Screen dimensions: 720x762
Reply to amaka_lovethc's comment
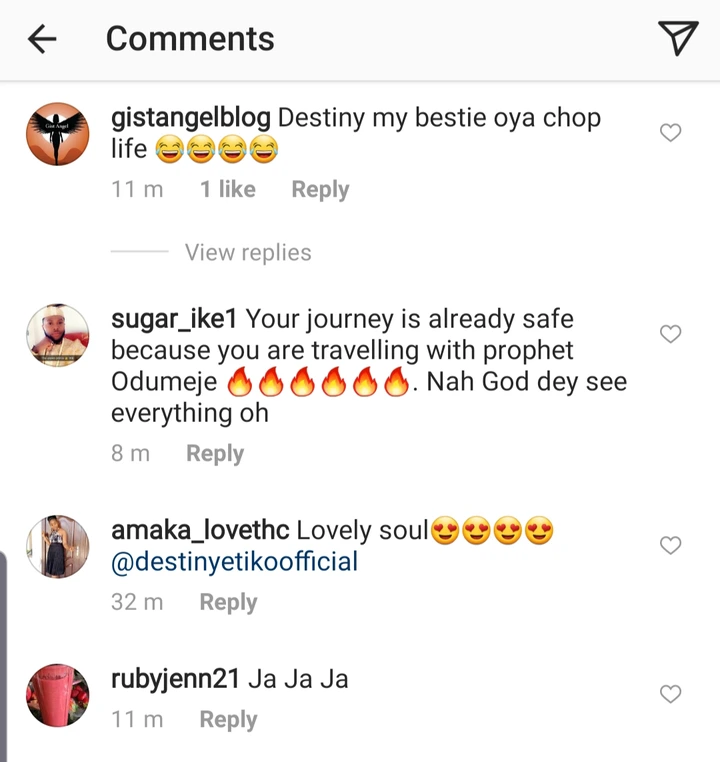(x=228, y=603)
